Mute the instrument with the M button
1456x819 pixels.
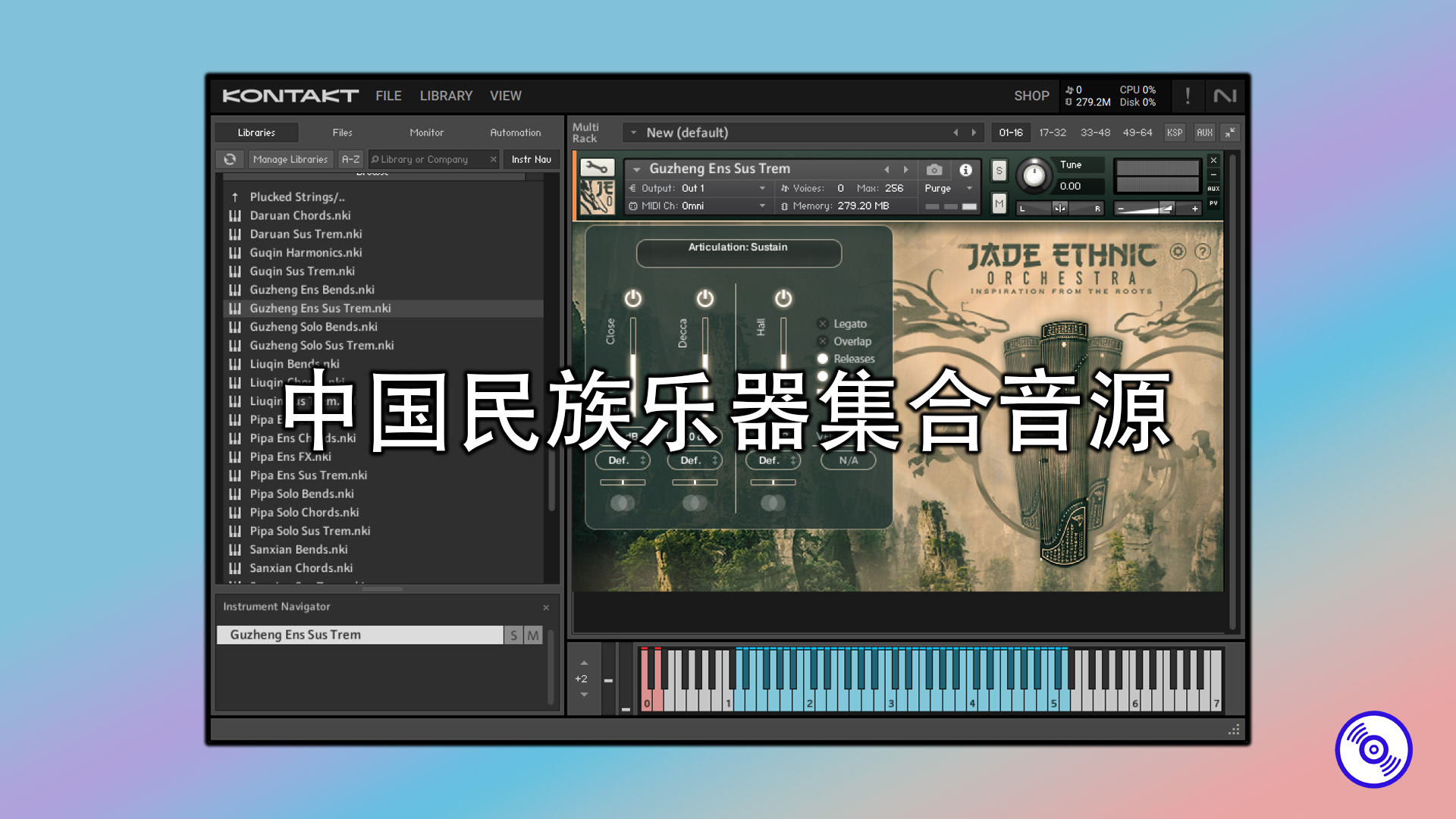coord(999,203)
